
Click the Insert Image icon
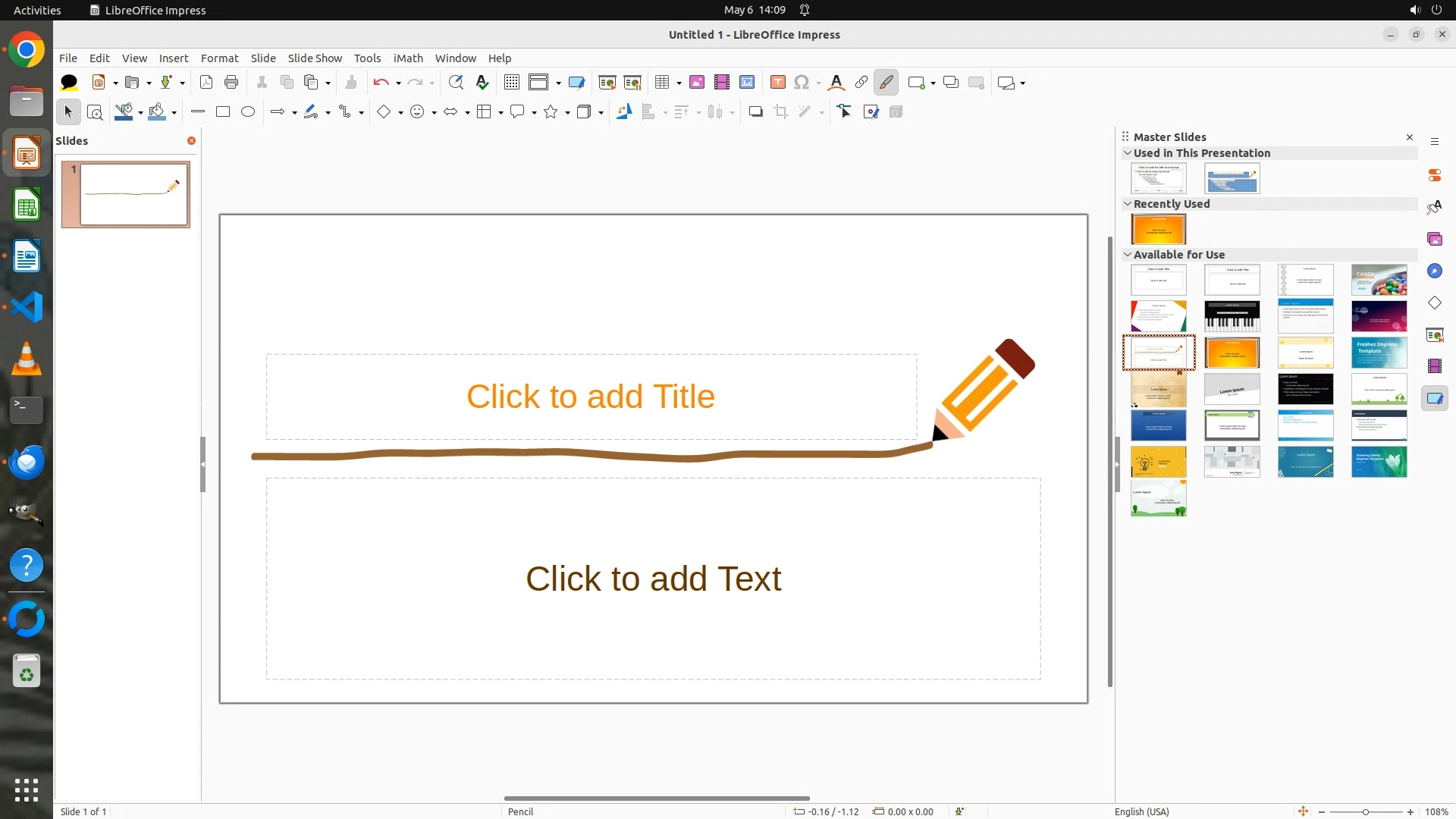[697, 83]
